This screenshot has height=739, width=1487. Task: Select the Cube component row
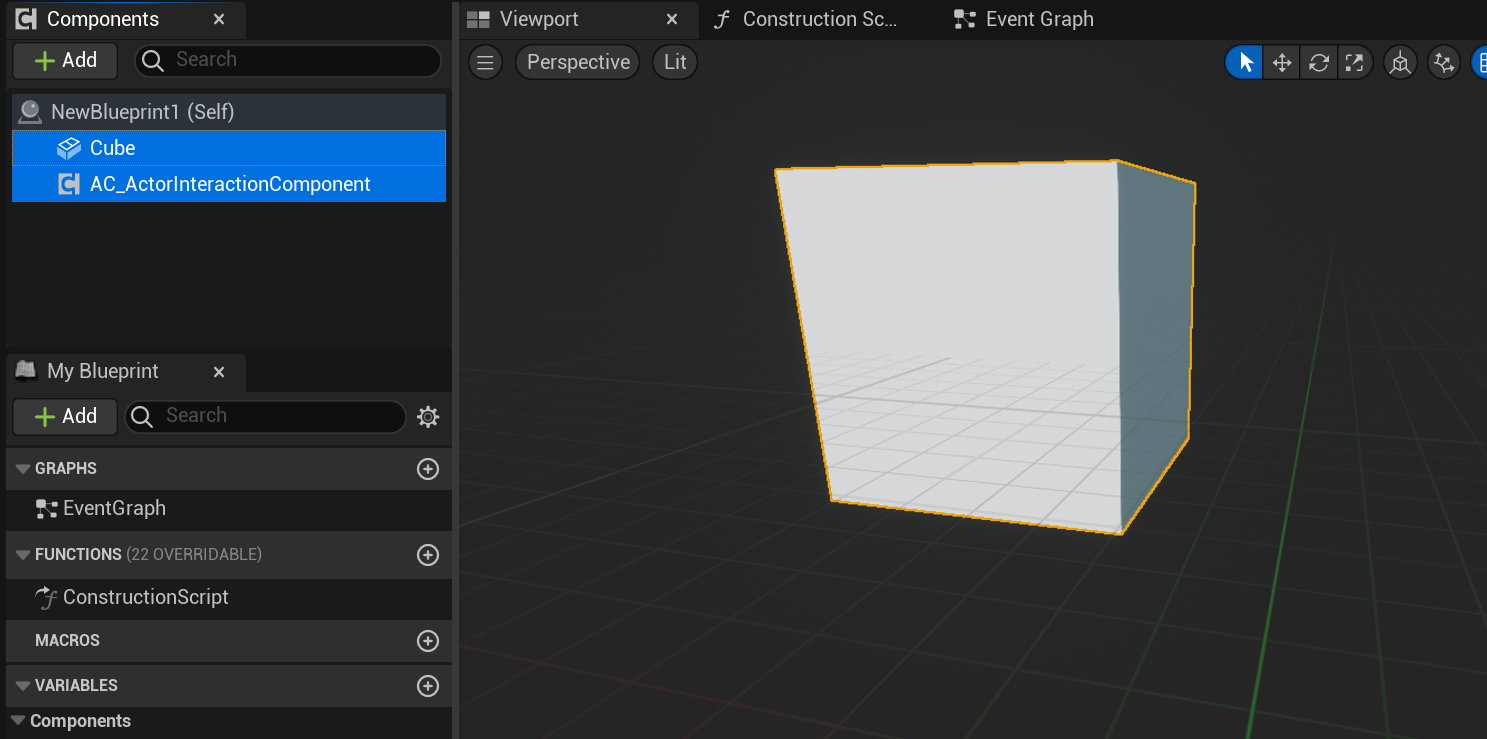point(229,148)
